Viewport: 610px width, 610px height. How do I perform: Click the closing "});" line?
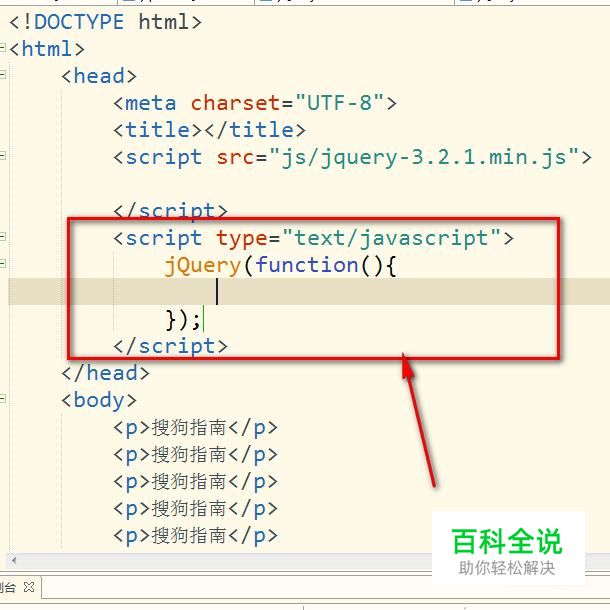coord(183,319)
